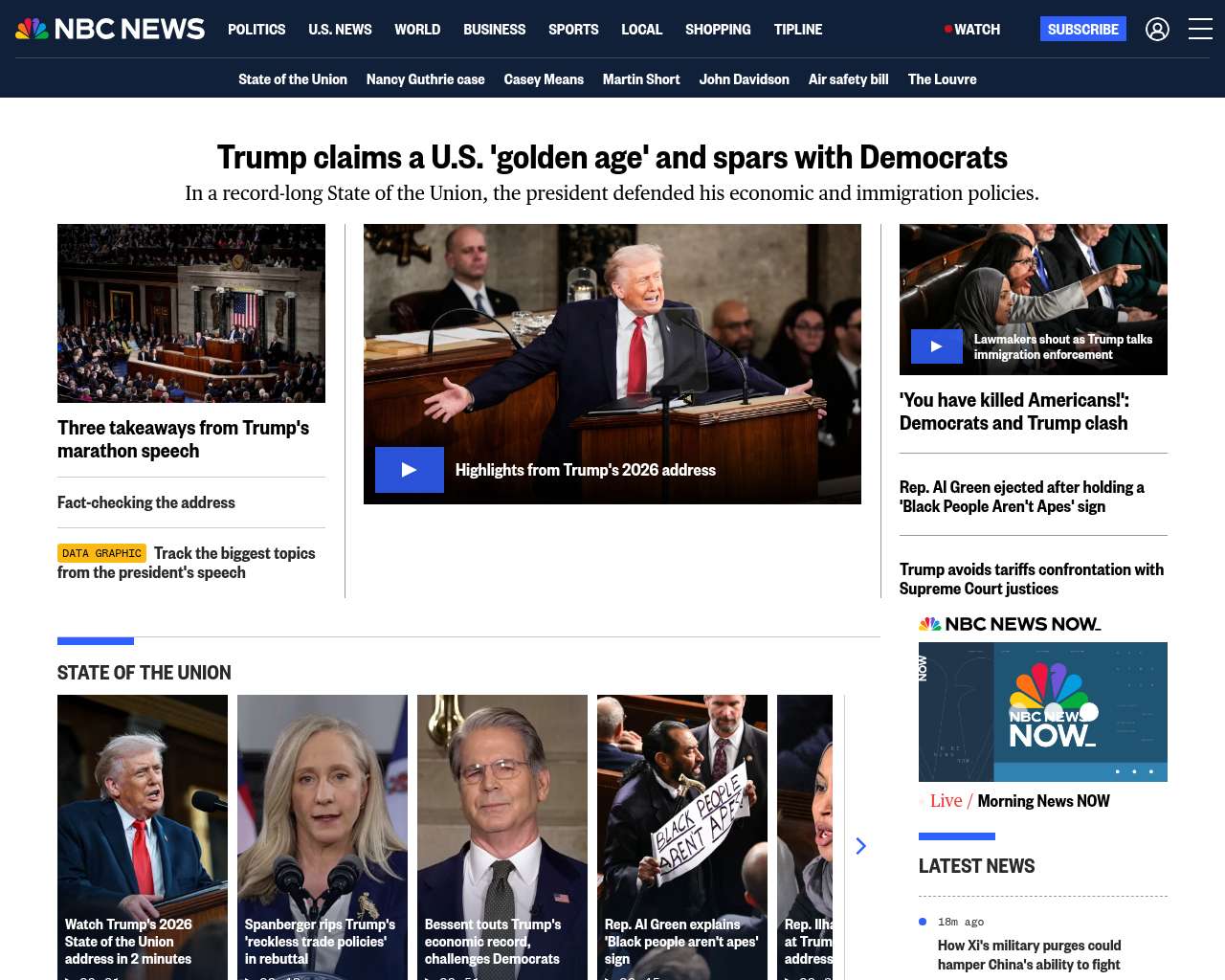Open Spanberger rips Trump's trade policies card
Image resolution: width=1225 pixels, height=980 pixels.
(x=323, y=837)
